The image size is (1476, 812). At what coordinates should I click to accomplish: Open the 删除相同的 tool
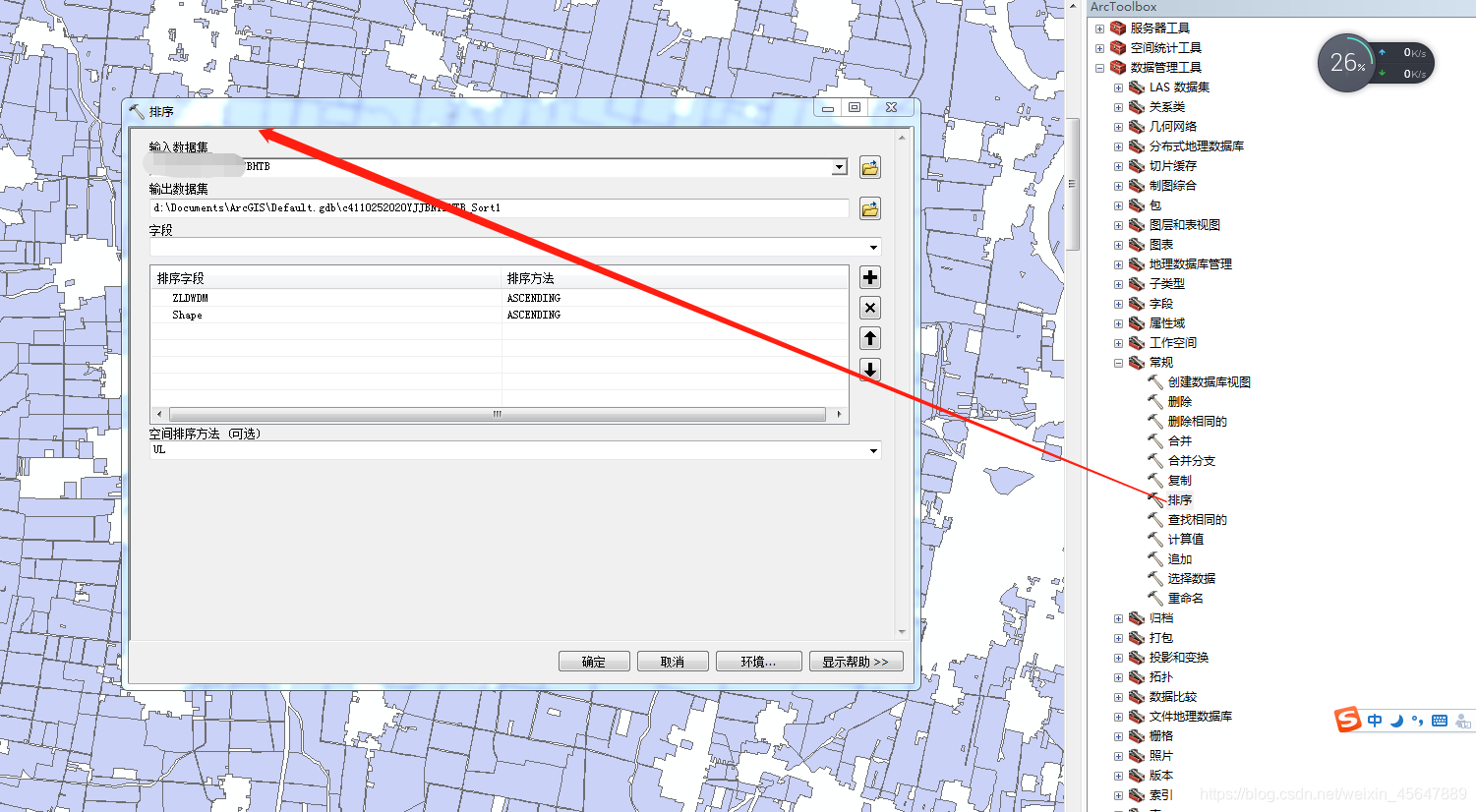(1197, 422)
